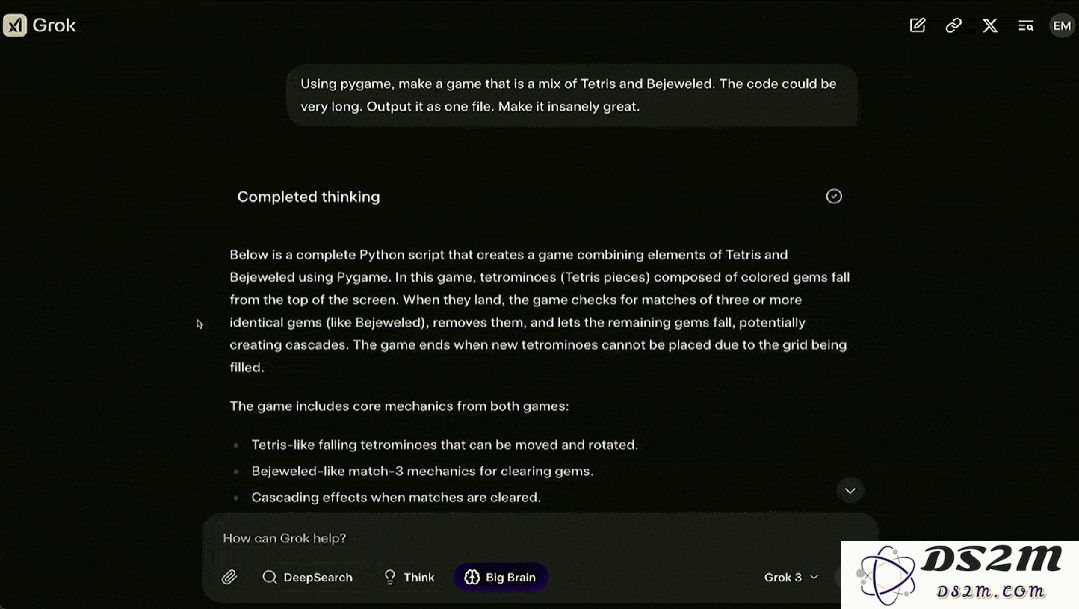Click the Cascading effects bullet item
Viewport: 1079px width, 609px height.
pyautogui.click(x=396, y=497)
